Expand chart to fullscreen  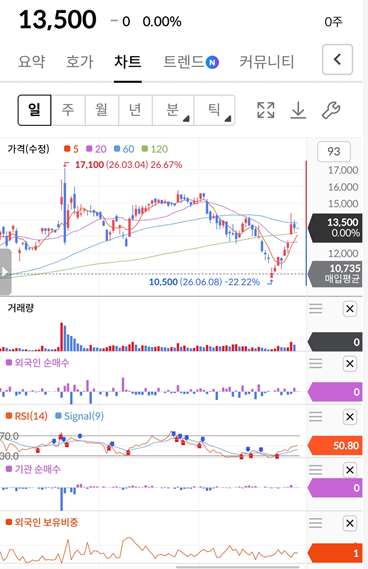[x=266, y=110]
